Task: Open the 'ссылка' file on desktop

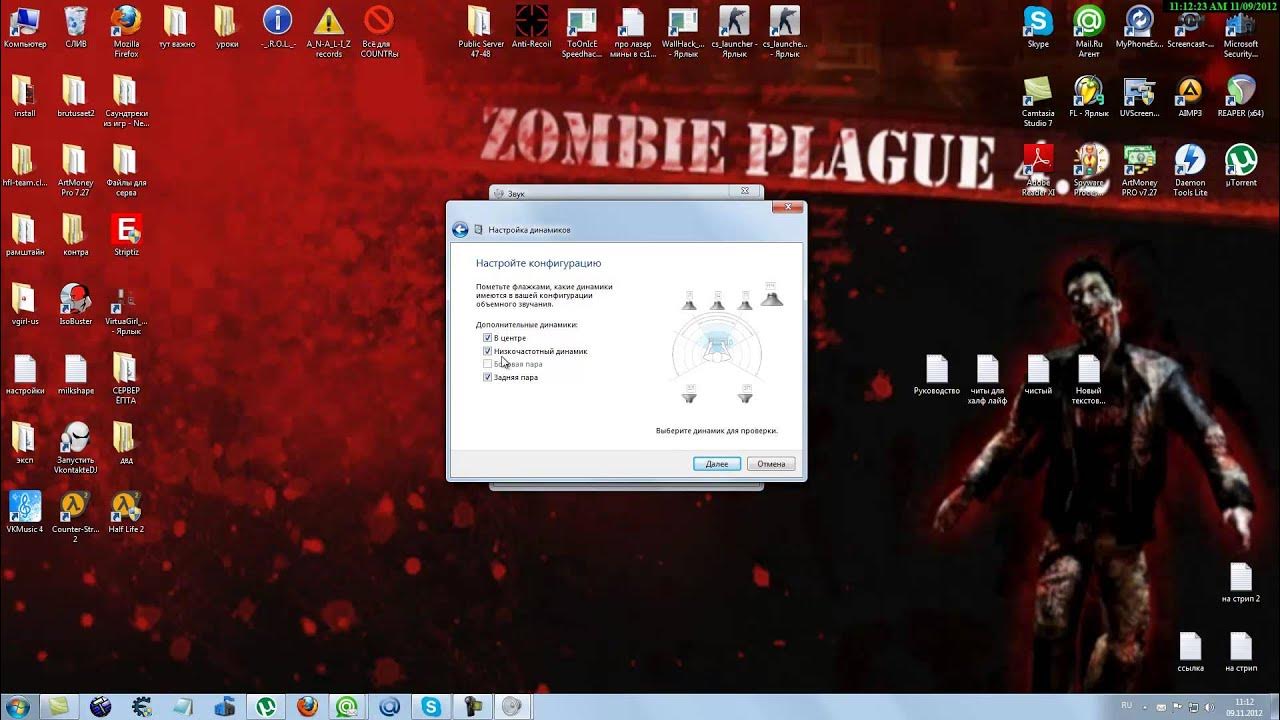Action: click(1190, 651)
